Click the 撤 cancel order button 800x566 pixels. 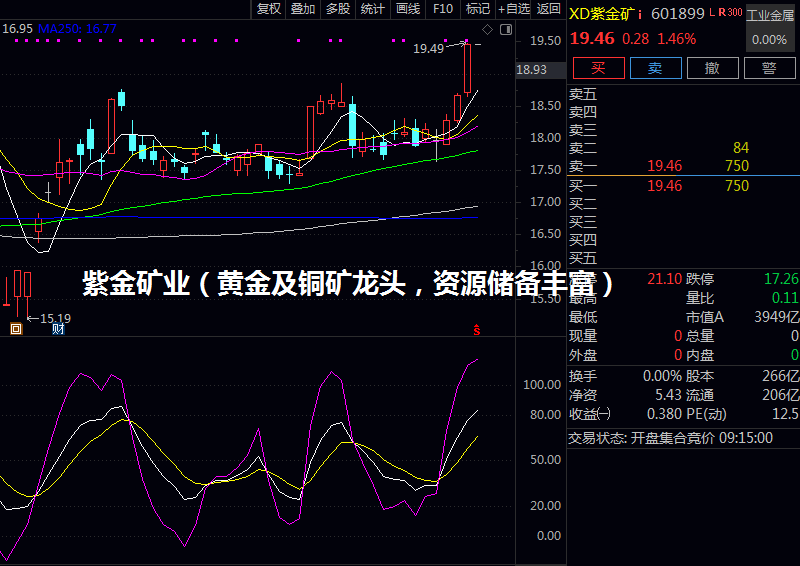pos(713,68)
